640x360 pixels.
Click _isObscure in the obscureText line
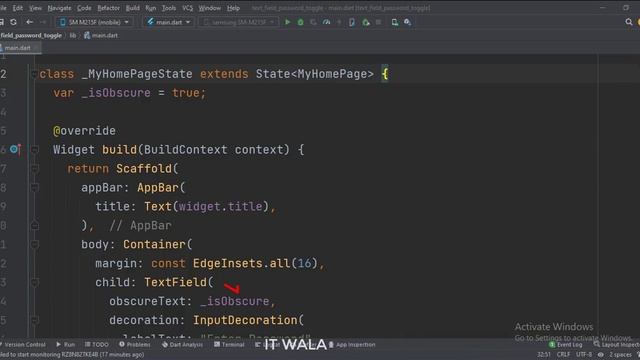tap(235, 301)
